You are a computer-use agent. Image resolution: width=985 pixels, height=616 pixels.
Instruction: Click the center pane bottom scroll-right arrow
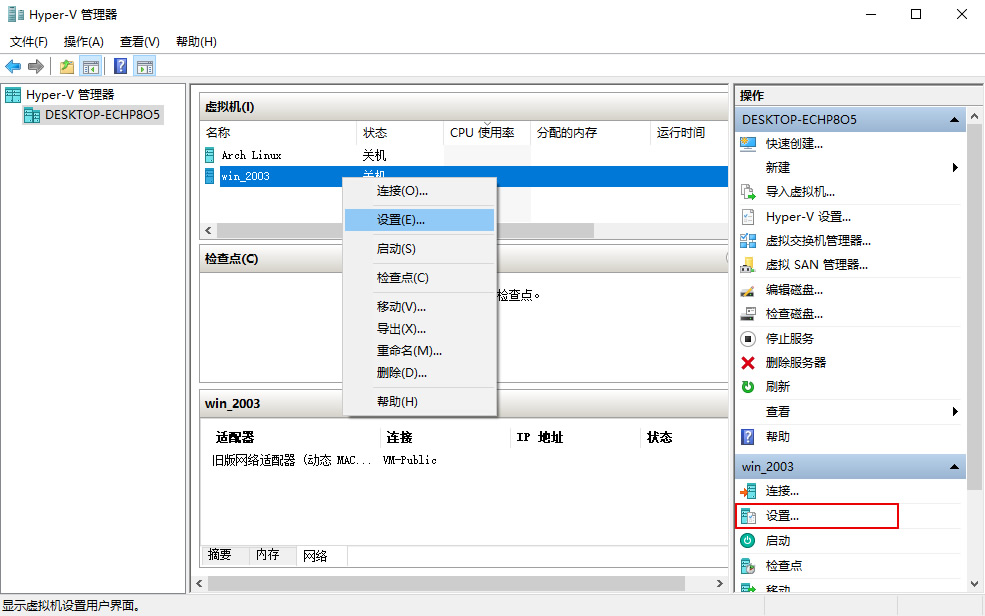(719, 583)
